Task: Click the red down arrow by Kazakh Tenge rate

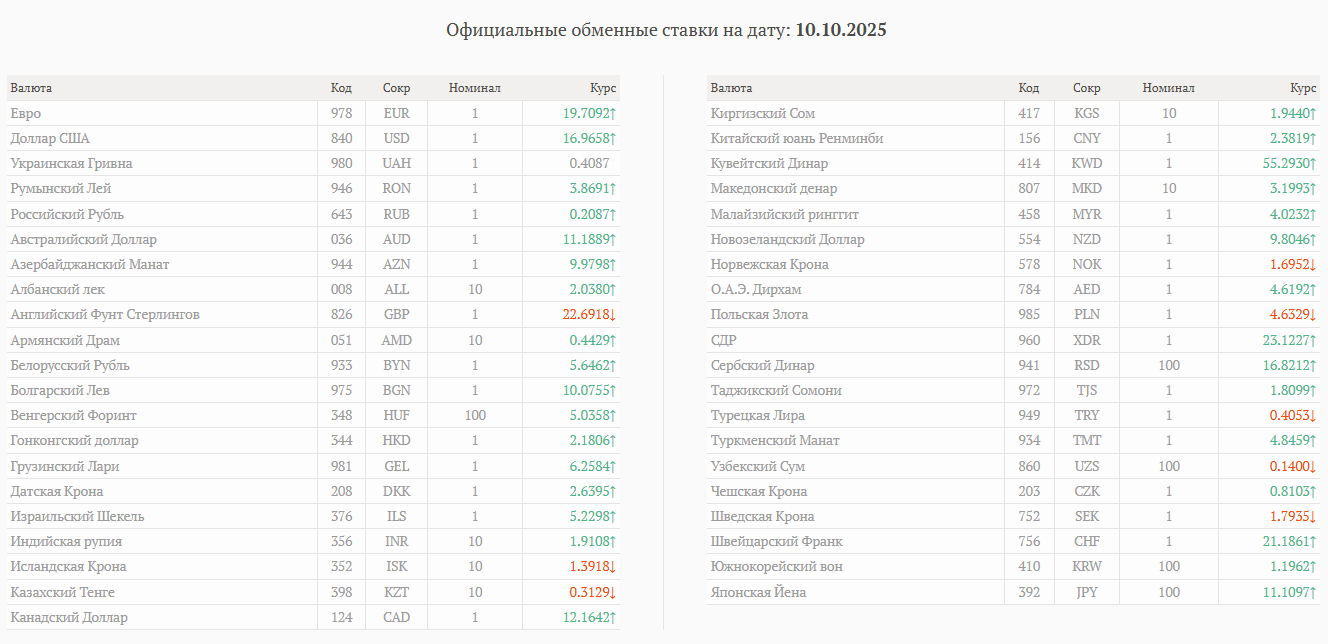Action: (613, 592)
